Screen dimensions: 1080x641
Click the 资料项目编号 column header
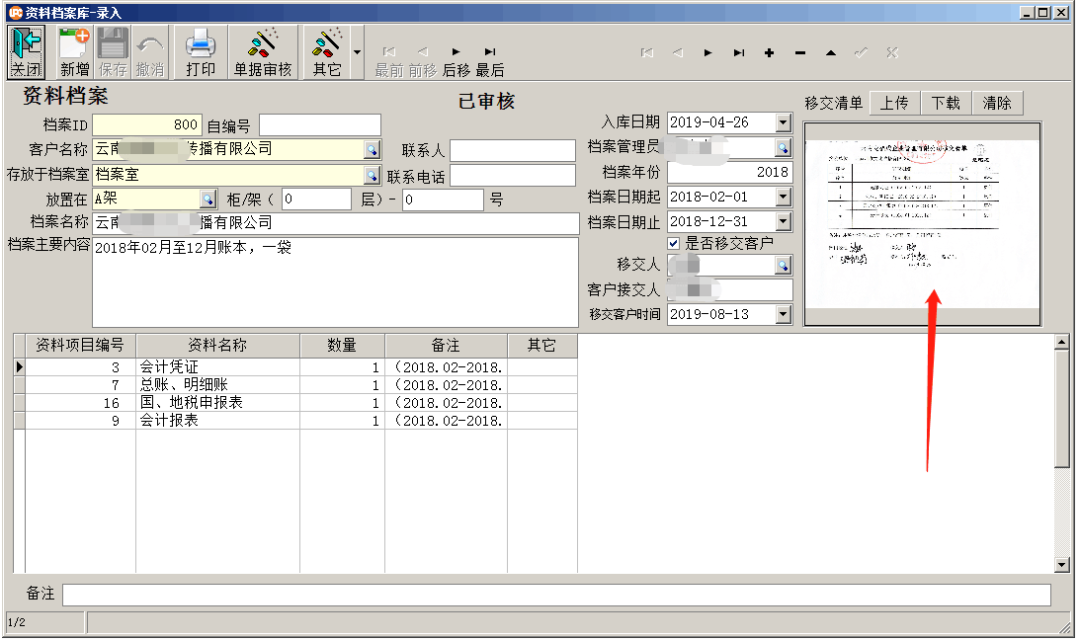80,346
